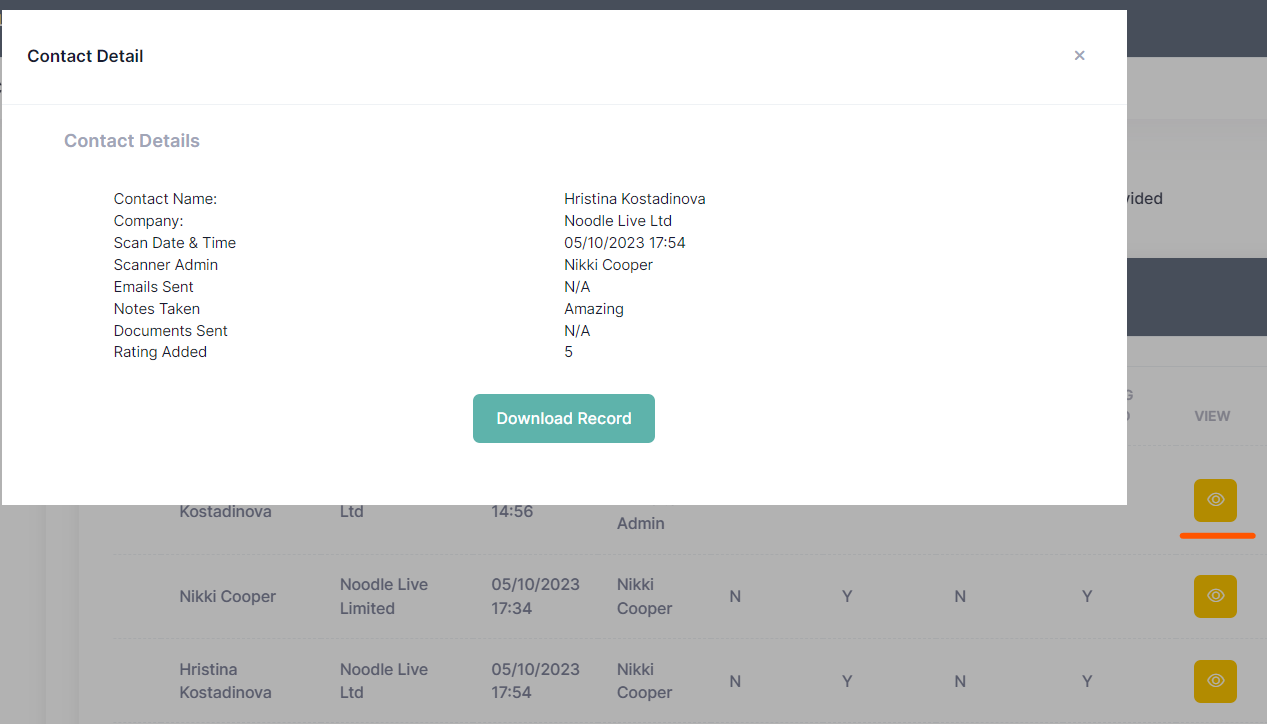
Task: Click the VIEW column header
Action: (1211, 416)
